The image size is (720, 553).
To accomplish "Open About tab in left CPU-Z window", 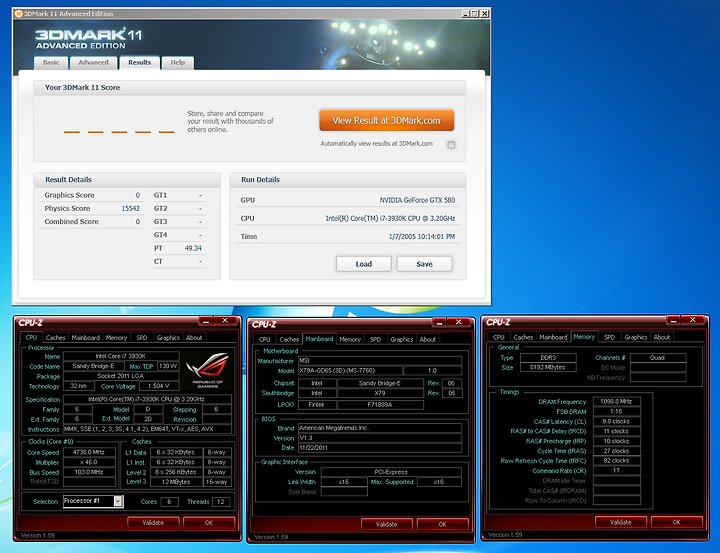I will [194, 337].
